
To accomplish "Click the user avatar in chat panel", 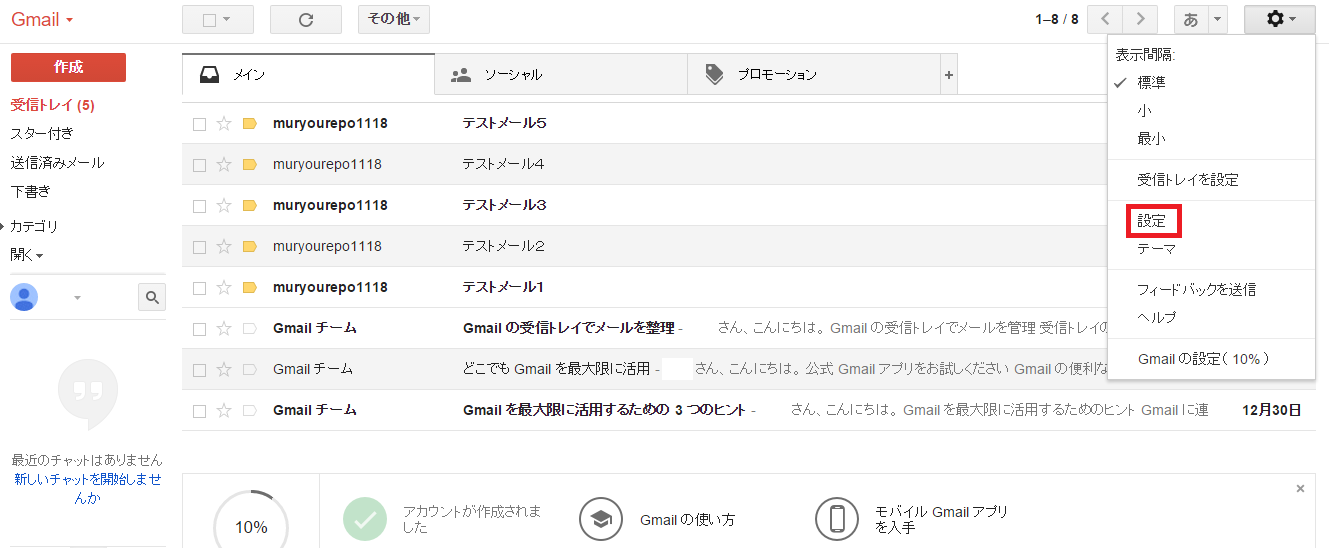I will click(x=24, y=297).
